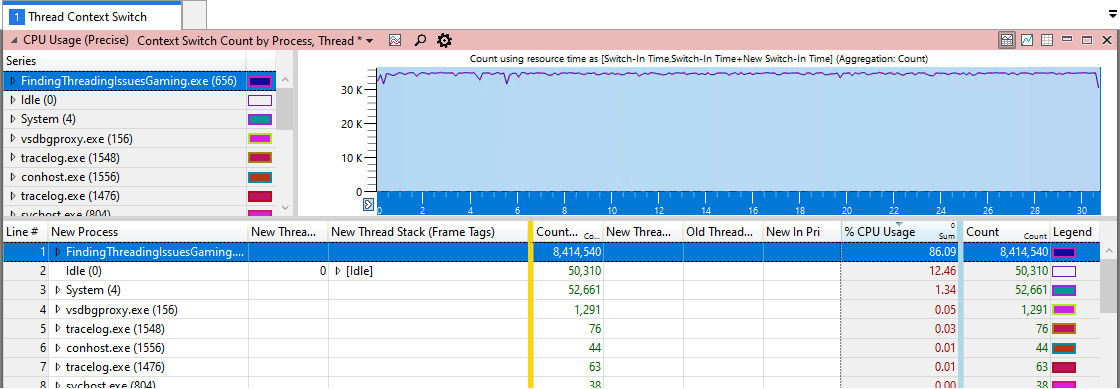Expand vsdbgproxy.exe (156) in Series list
Viewport: 1120px width, 389px height.
pyautogui.click(x=12, y=139)
